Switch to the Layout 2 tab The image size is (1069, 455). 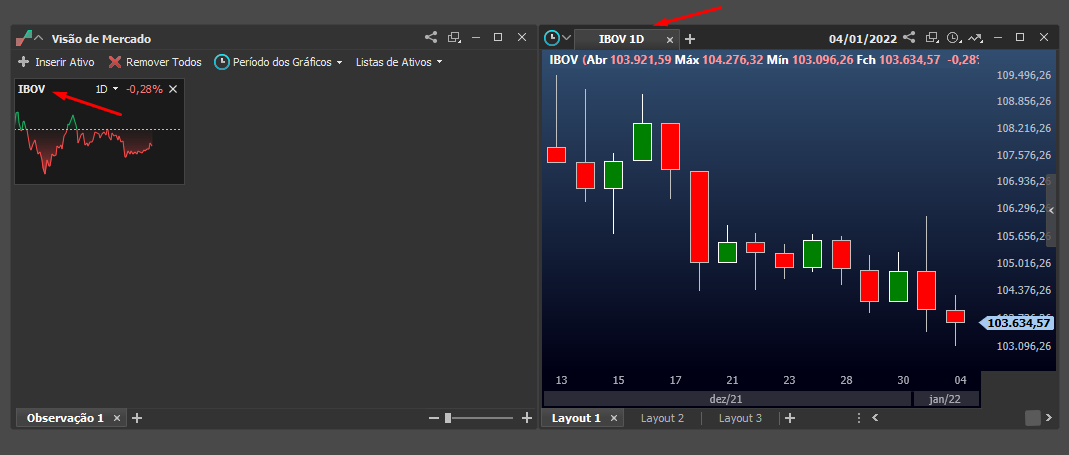(662, 418)
